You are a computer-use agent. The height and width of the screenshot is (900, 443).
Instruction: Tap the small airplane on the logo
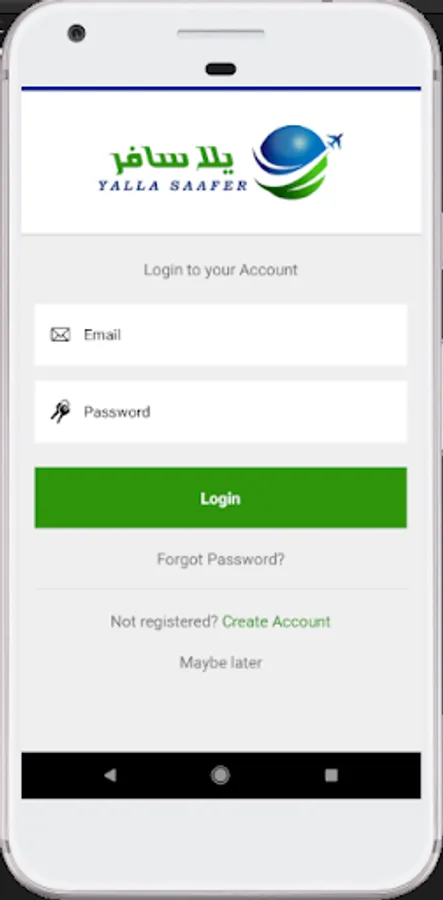[x=334, y=141]
